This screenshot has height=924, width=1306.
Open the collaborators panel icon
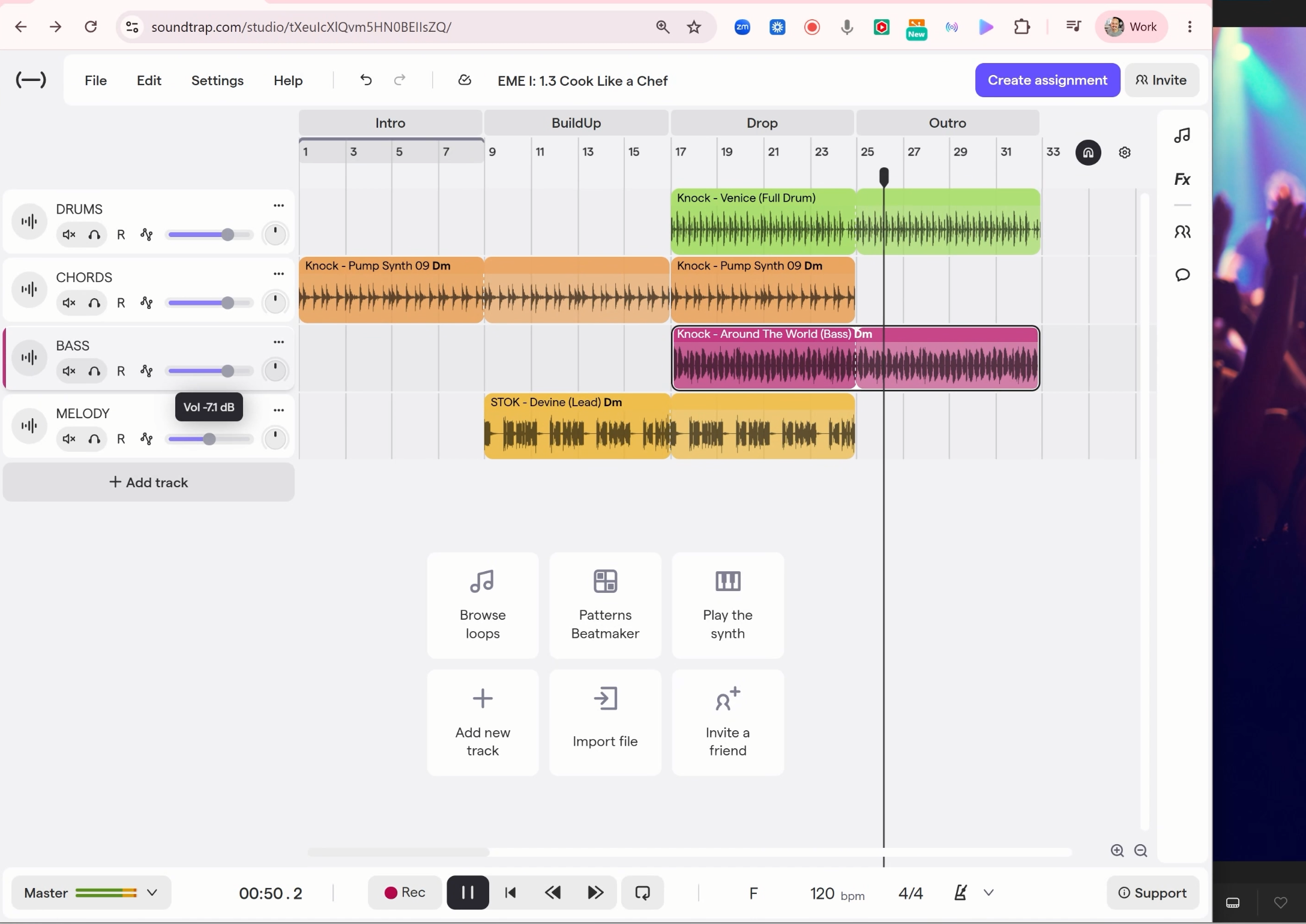(x=1182, y=232)
